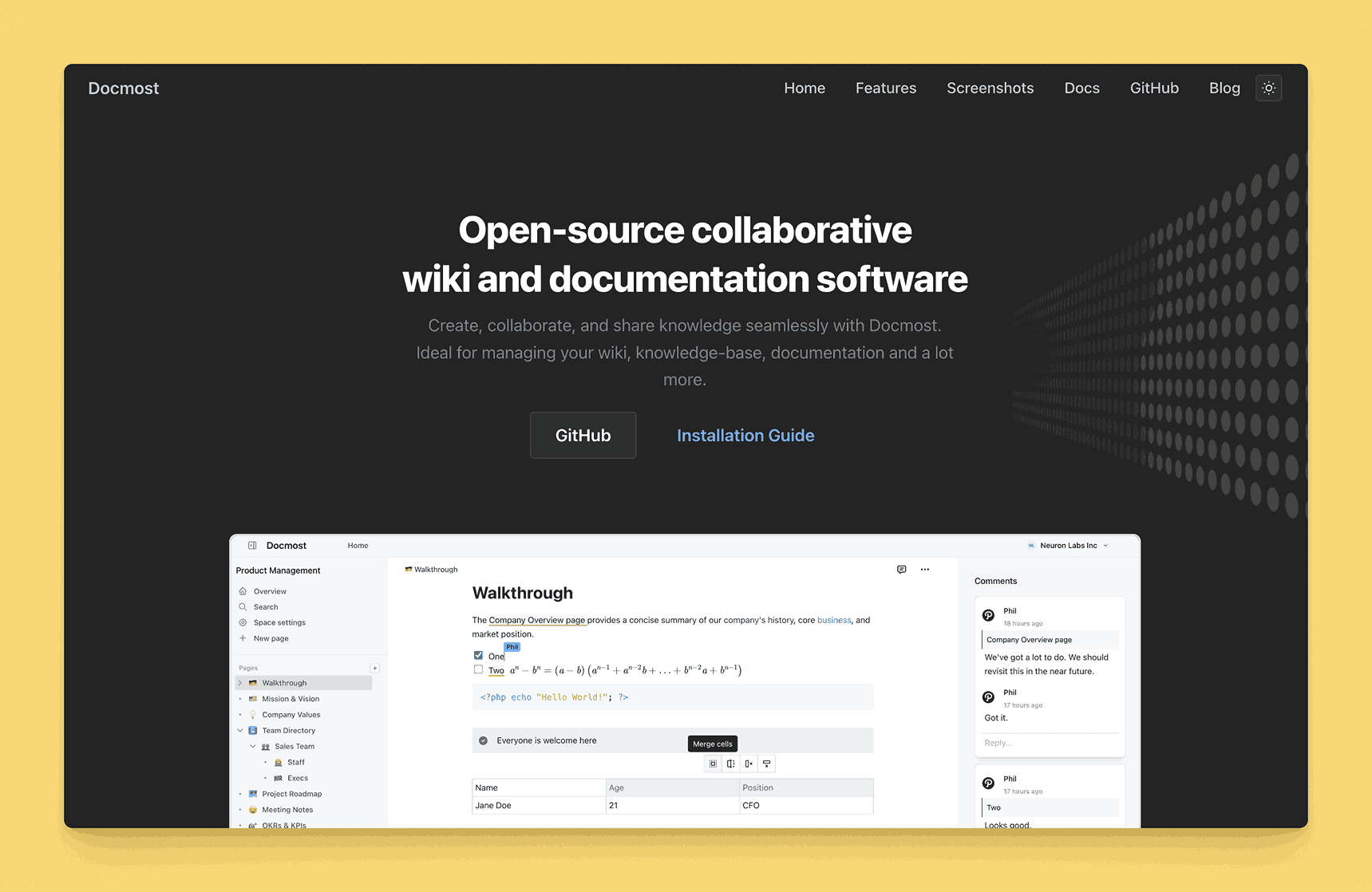Open Space settings gear icon
Viewport: 1372px width, 892px height.
click(x=243, y=622)
